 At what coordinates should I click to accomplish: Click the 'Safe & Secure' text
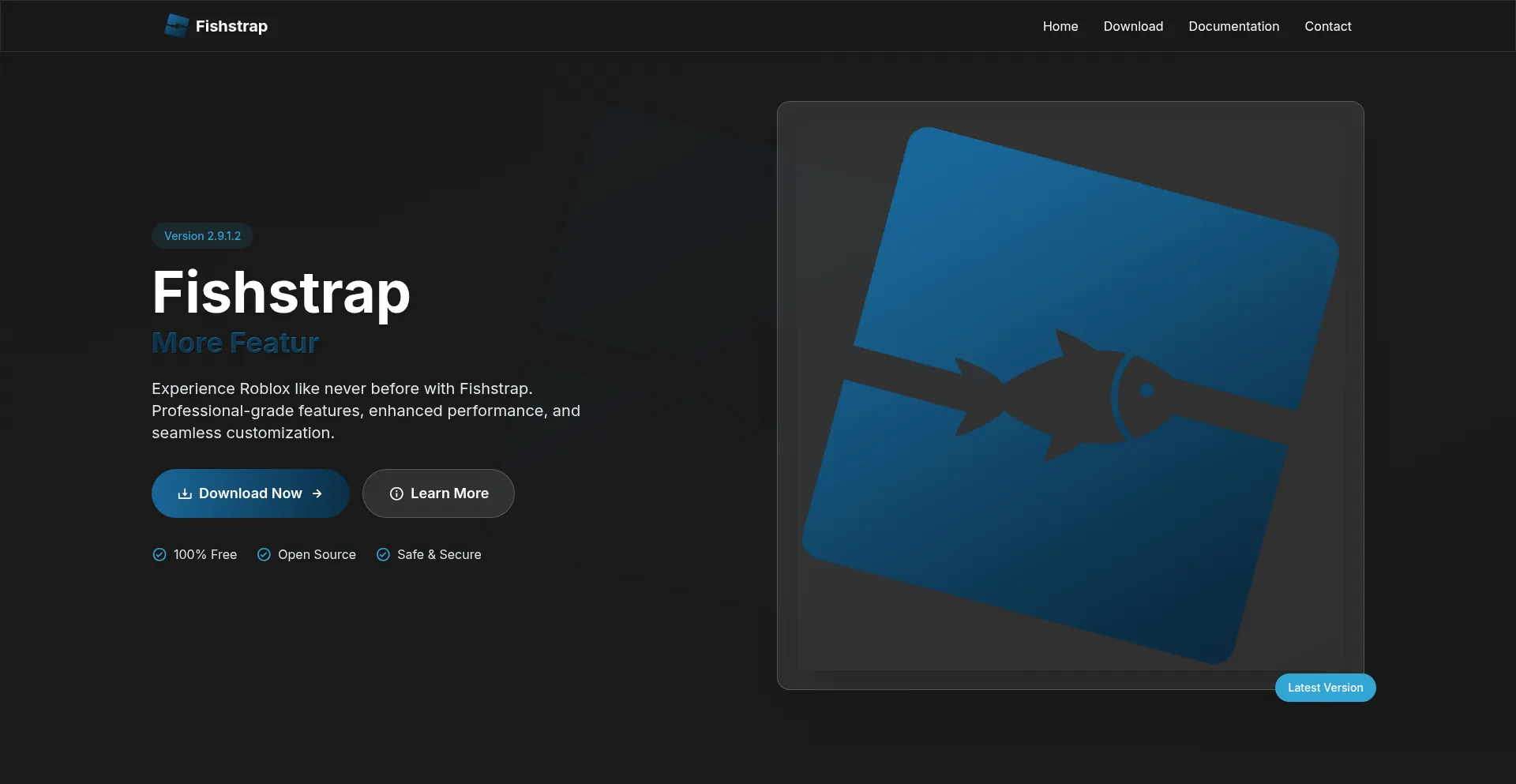439,554
